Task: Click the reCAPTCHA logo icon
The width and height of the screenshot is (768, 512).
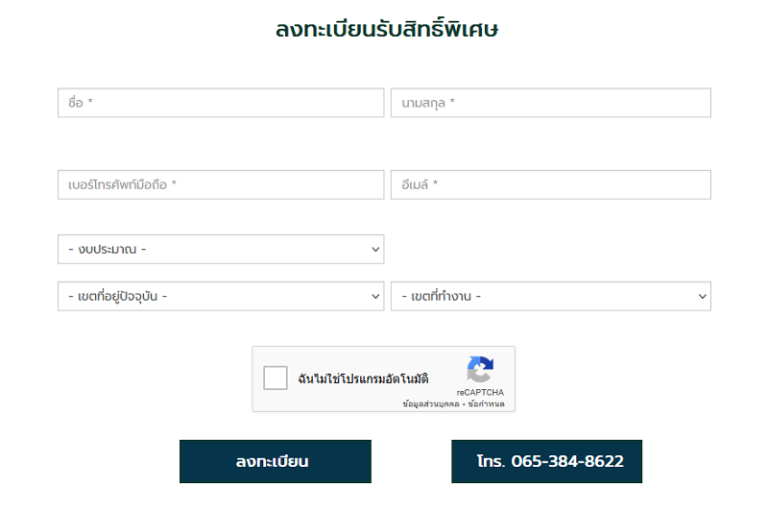Action: point(480,369)
